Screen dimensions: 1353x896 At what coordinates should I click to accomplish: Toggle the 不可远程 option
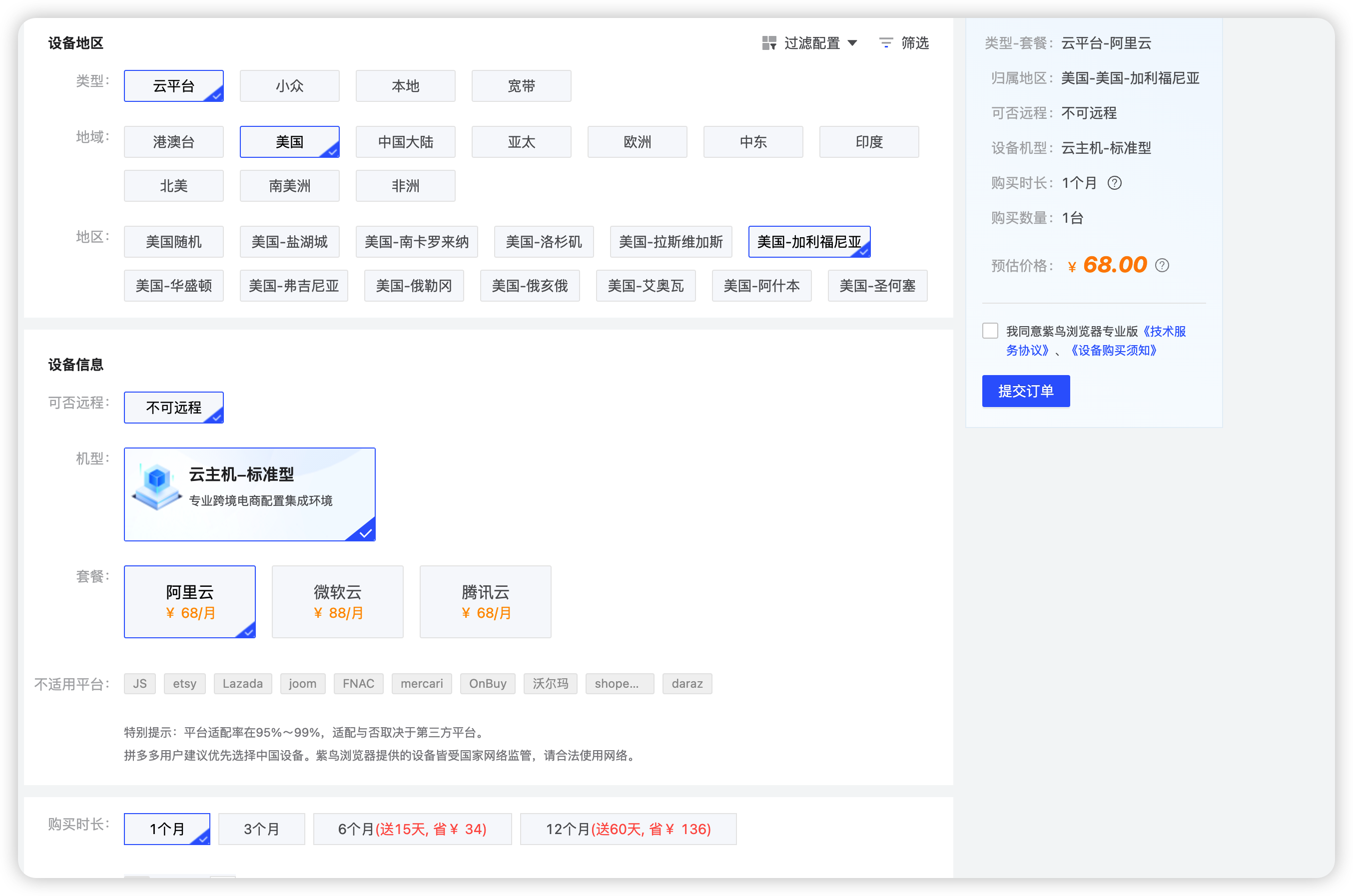pyautogui.click(x=173, y=408)
